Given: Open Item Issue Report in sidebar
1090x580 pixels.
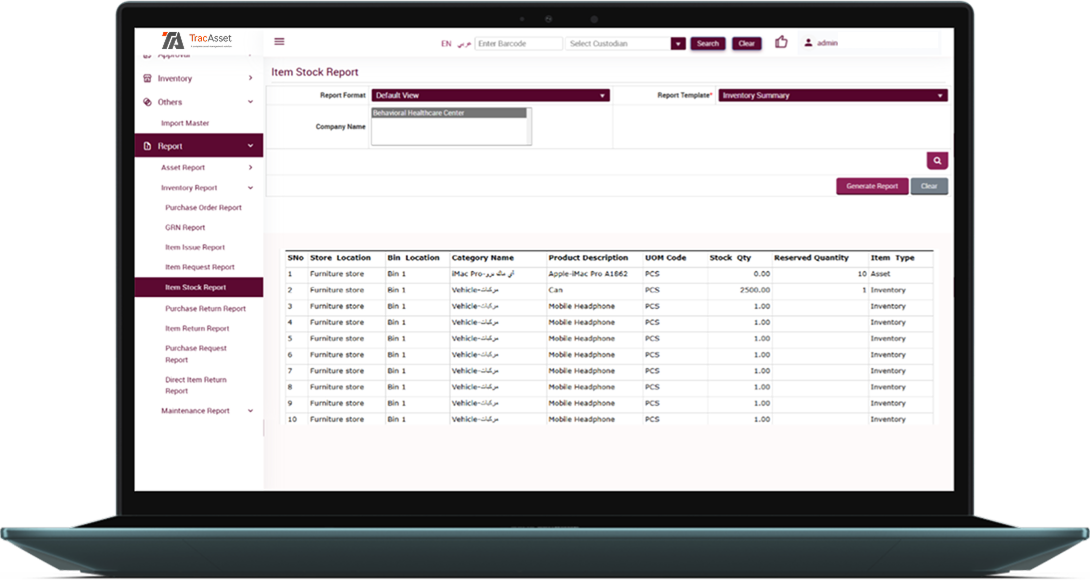Looking at the screenshot, I should coord(195,247).
